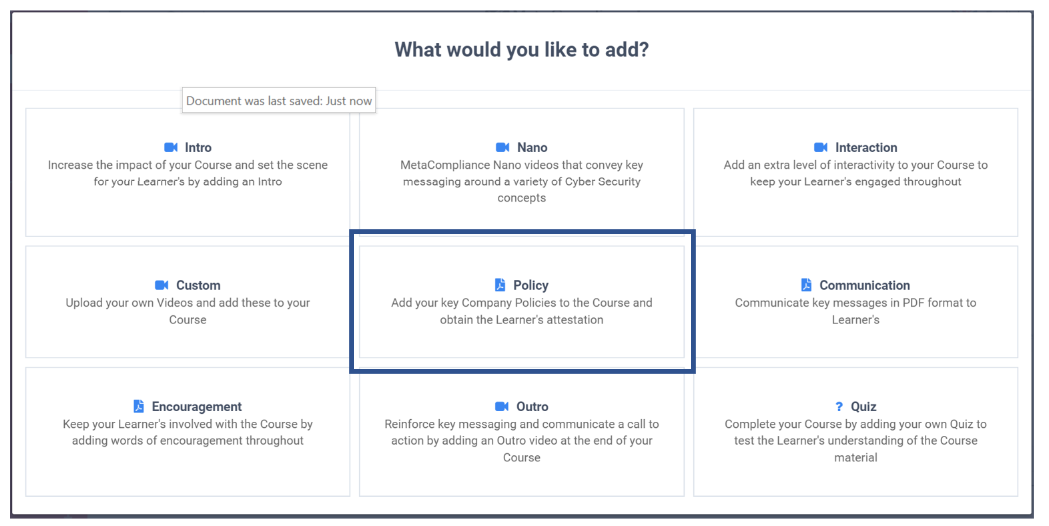Select the Nano video camera icon
The height and width of the screenshot is (526, 1049).
[502, 147]
